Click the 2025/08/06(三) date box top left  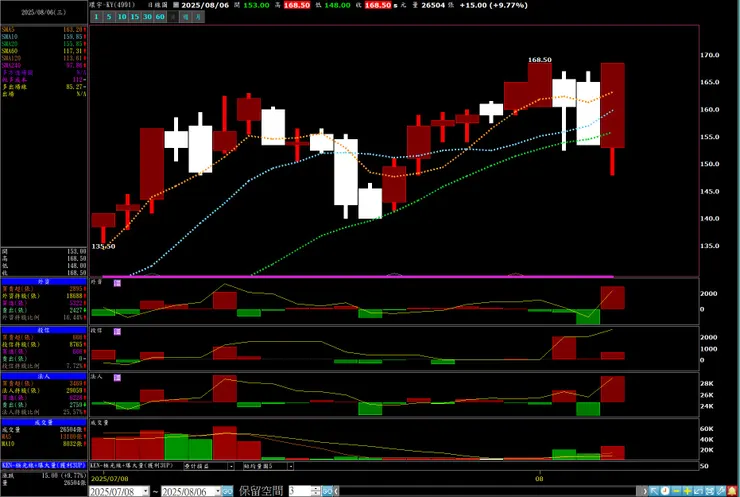[x=44, y=12]
